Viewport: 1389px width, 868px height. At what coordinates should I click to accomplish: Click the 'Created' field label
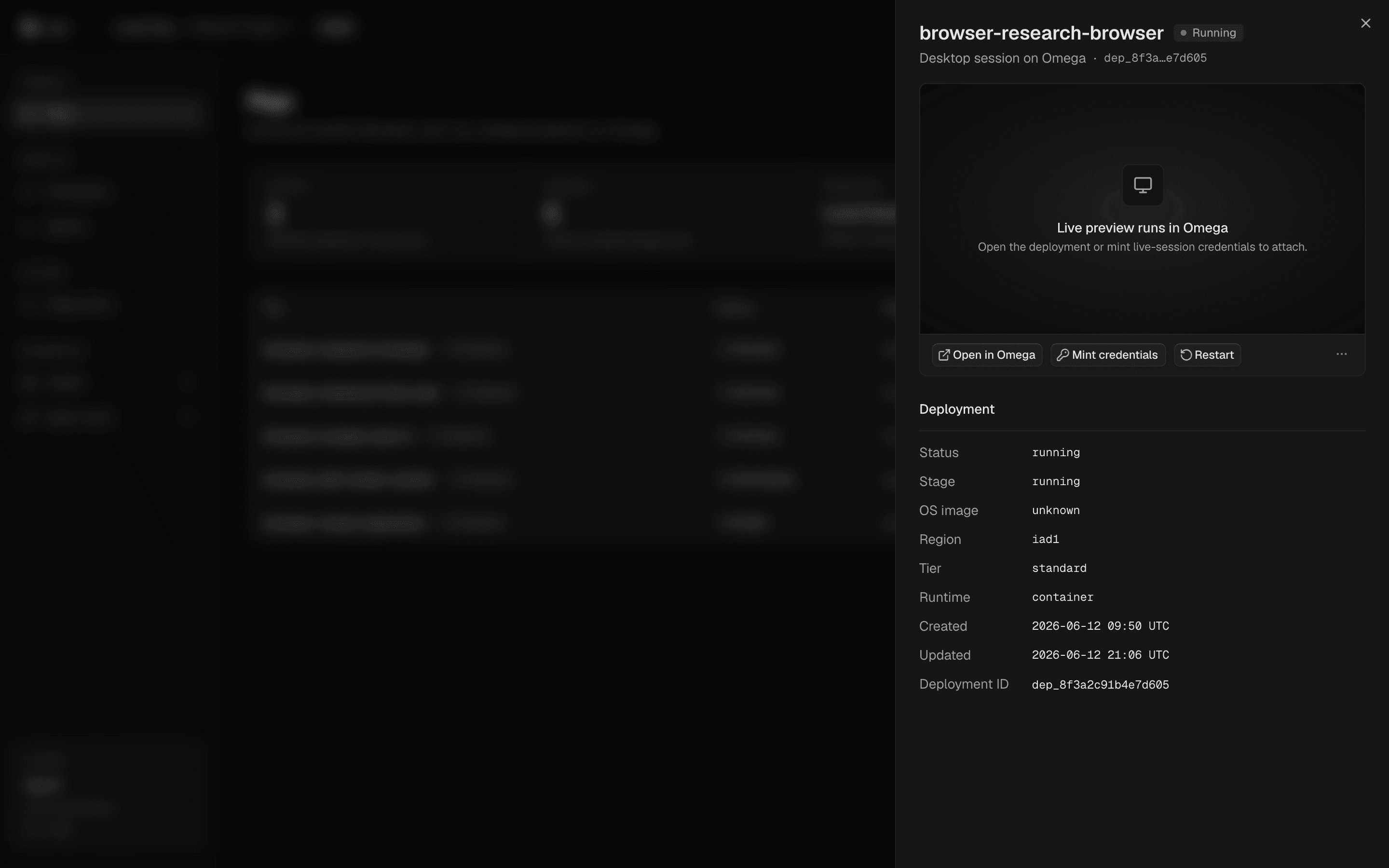coord(943,626)
